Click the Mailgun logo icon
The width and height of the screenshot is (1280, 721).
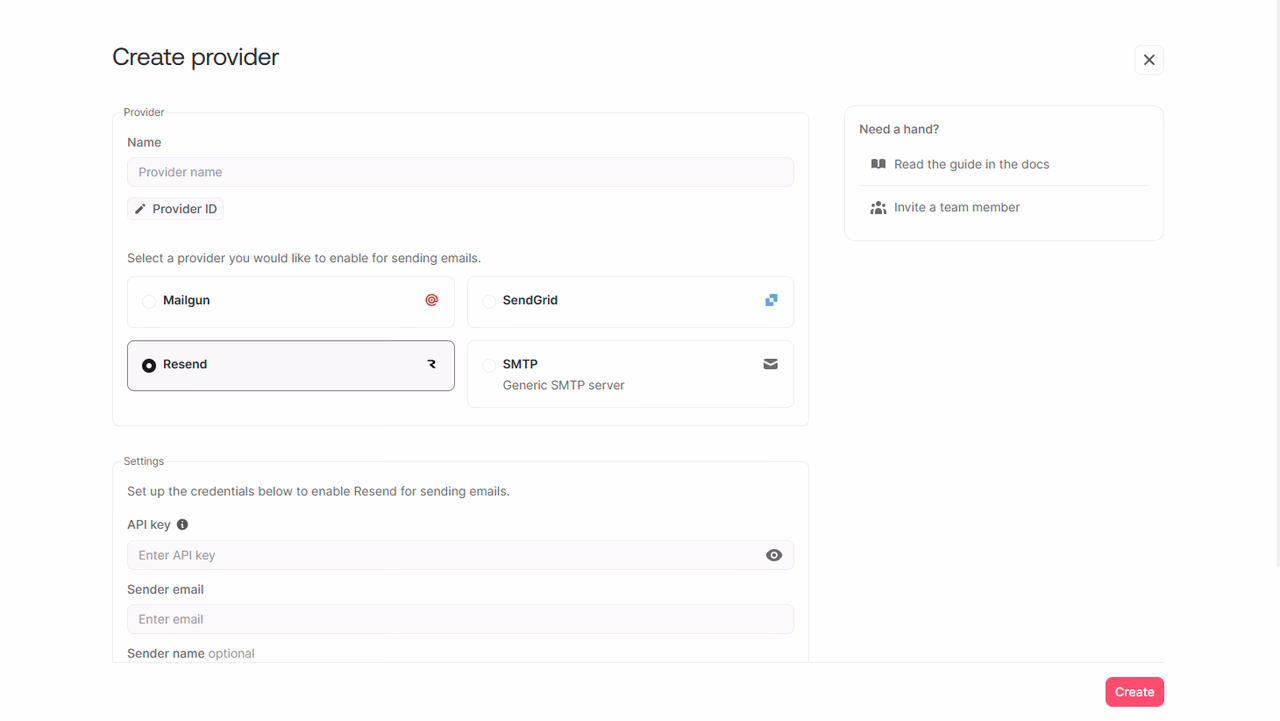click(x=432, y=300)
